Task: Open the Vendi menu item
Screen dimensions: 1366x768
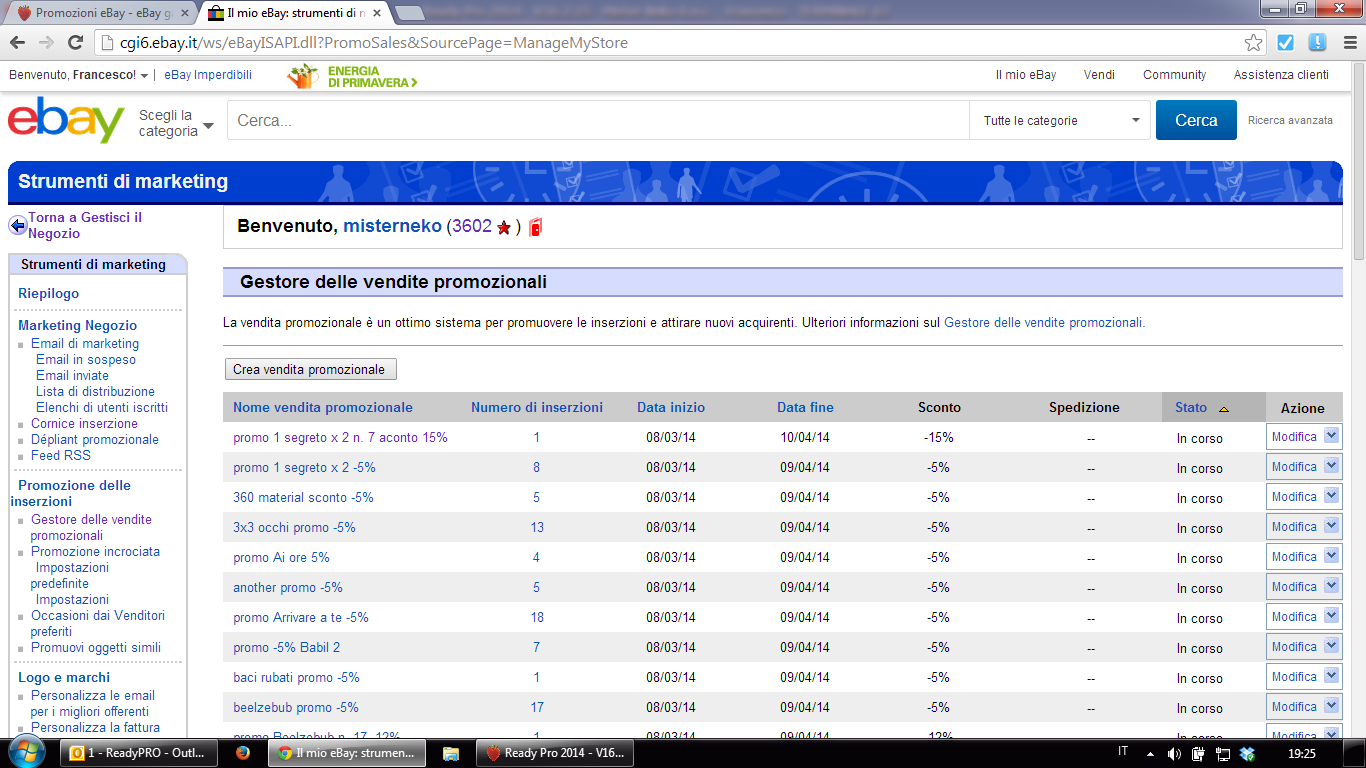Action: click(1100, 75)
